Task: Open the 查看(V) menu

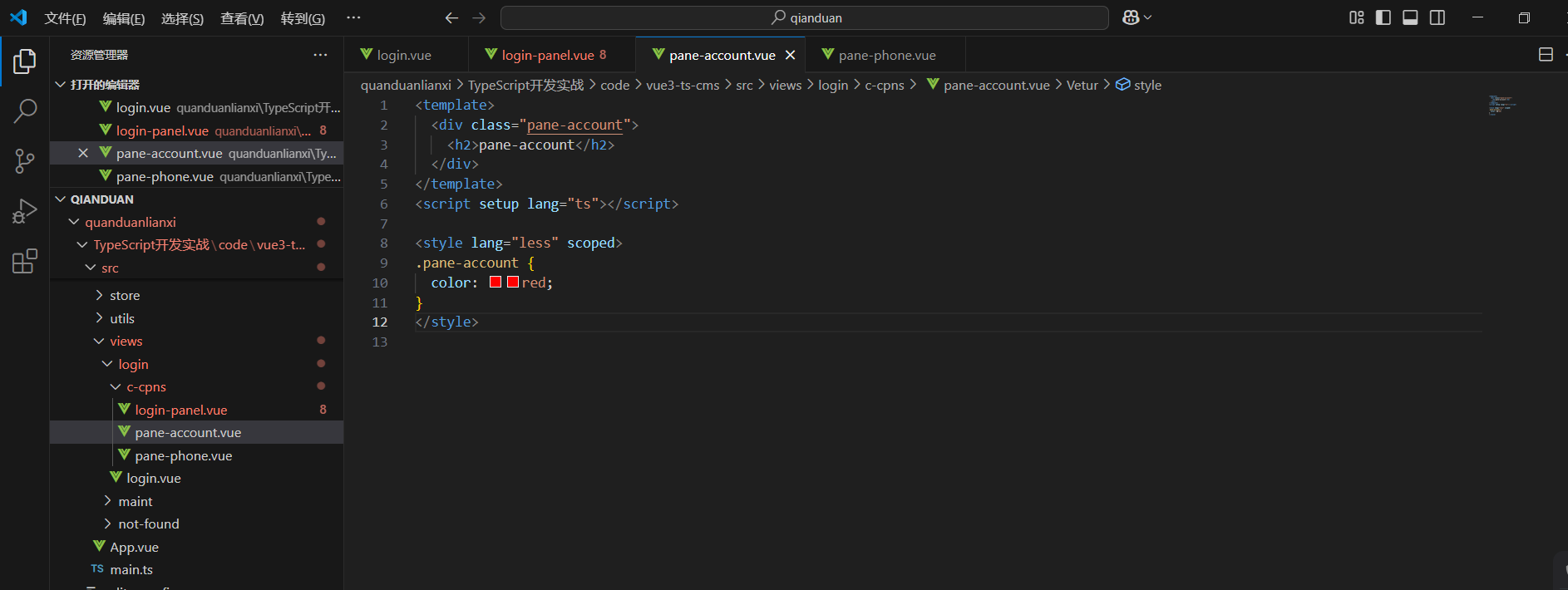Action: 242,18
